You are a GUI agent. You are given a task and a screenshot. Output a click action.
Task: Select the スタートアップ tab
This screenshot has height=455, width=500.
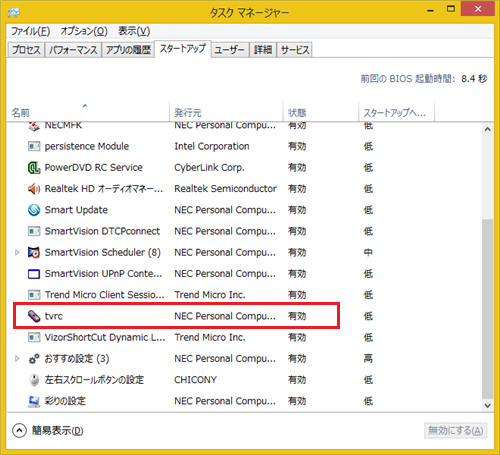click(x=183, y=49)
